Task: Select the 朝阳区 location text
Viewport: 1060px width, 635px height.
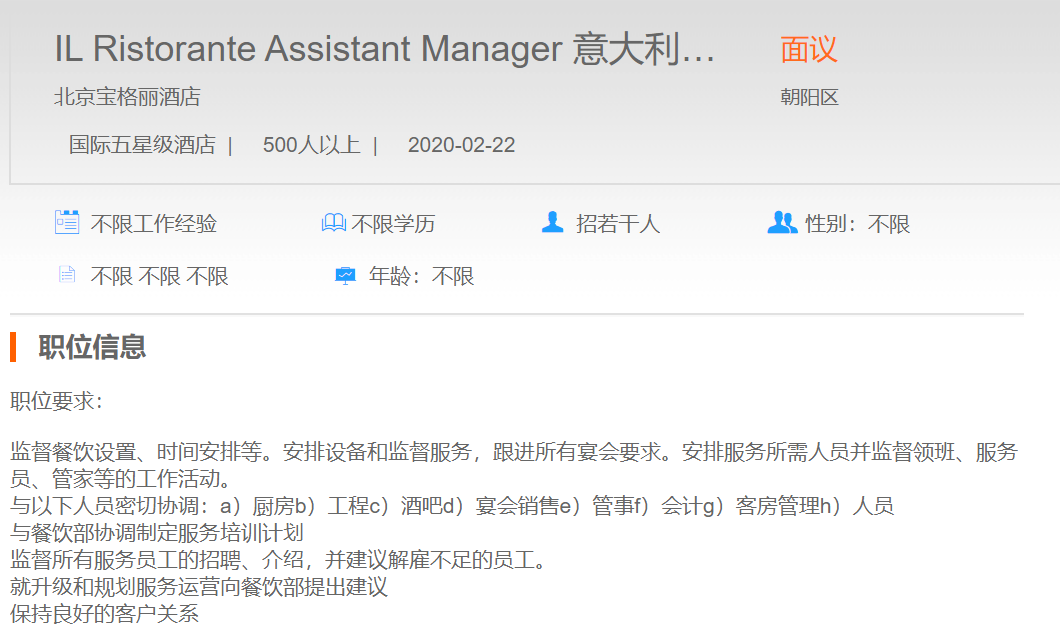Action: [x=809, y=97]
